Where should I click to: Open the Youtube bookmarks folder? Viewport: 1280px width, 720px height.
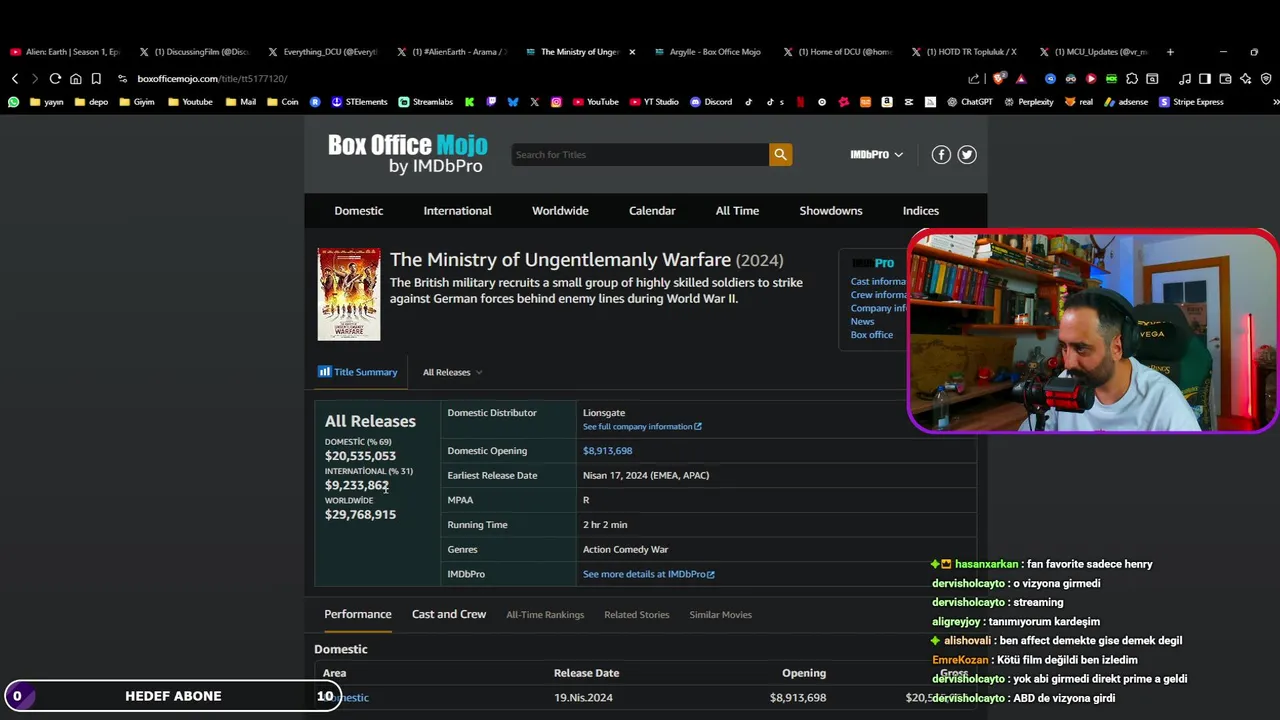[x=190, y=101]
